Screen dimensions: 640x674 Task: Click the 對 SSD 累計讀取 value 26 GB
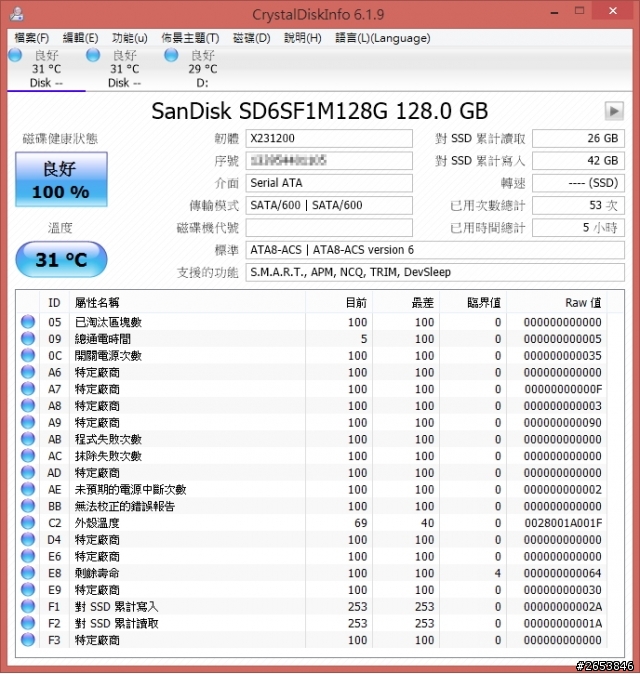[x=578, y=138]
